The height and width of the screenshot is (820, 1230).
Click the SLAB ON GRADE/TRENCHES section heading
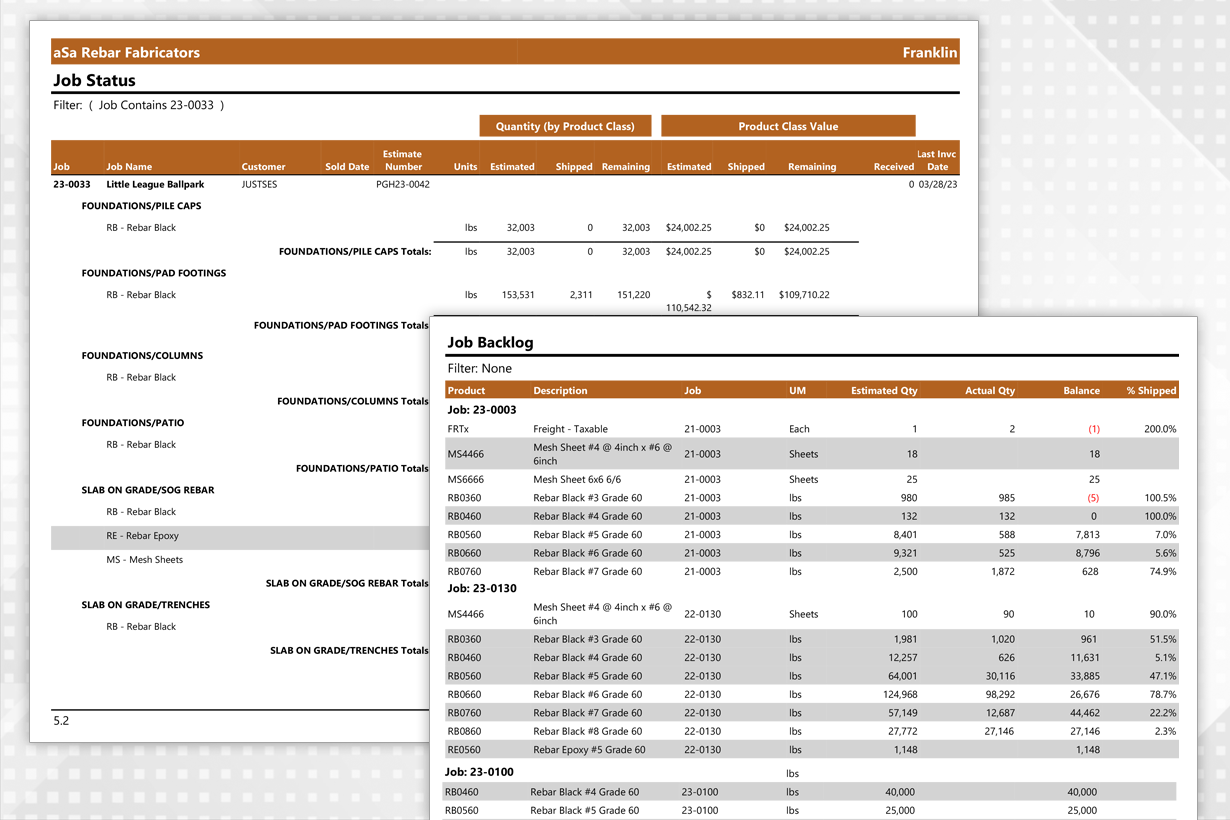tap(145, 605)
